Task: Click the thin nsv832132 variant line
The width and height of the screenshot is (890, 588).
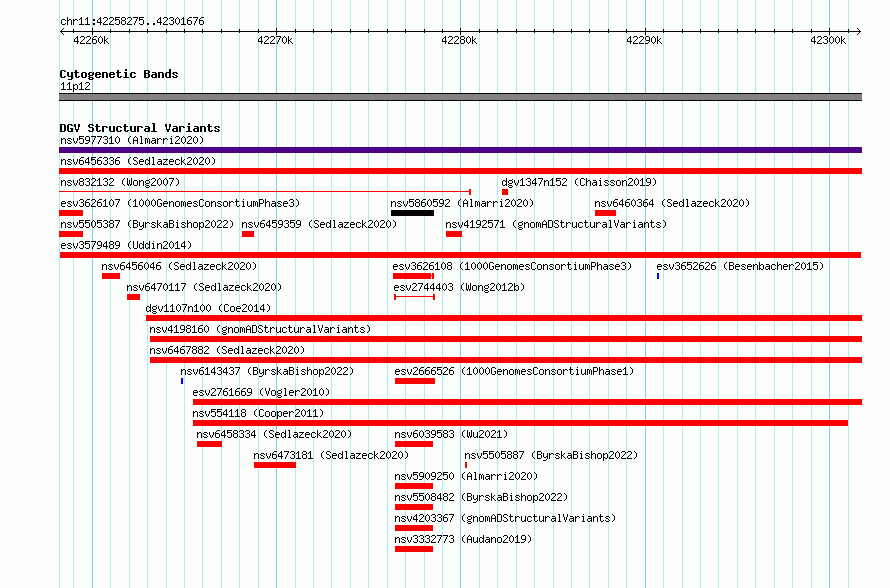Action: [265, 192]
